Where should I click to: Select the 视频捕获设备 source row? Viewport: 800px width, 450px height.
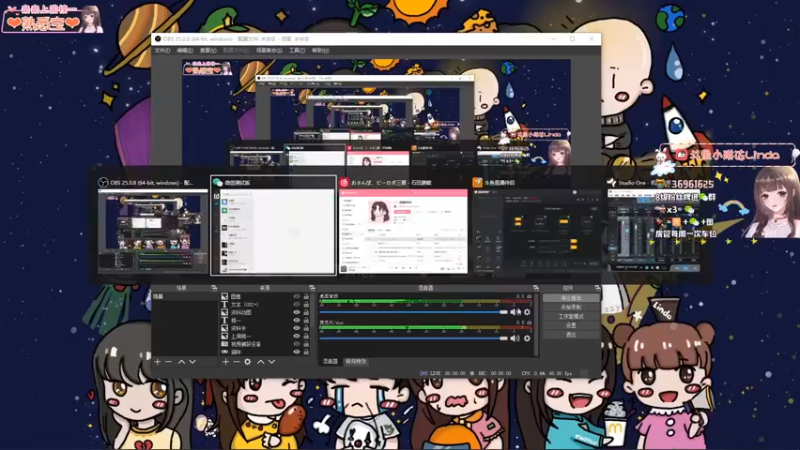pos(266,344)
